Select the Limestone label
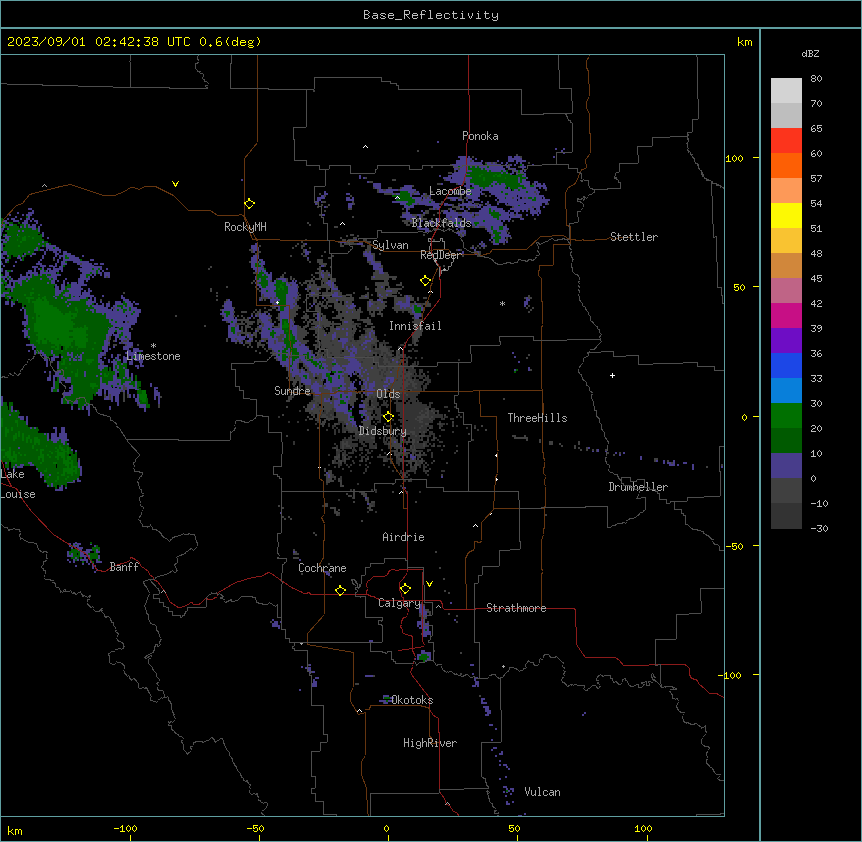Screen dimensions: 862x842 153,356
